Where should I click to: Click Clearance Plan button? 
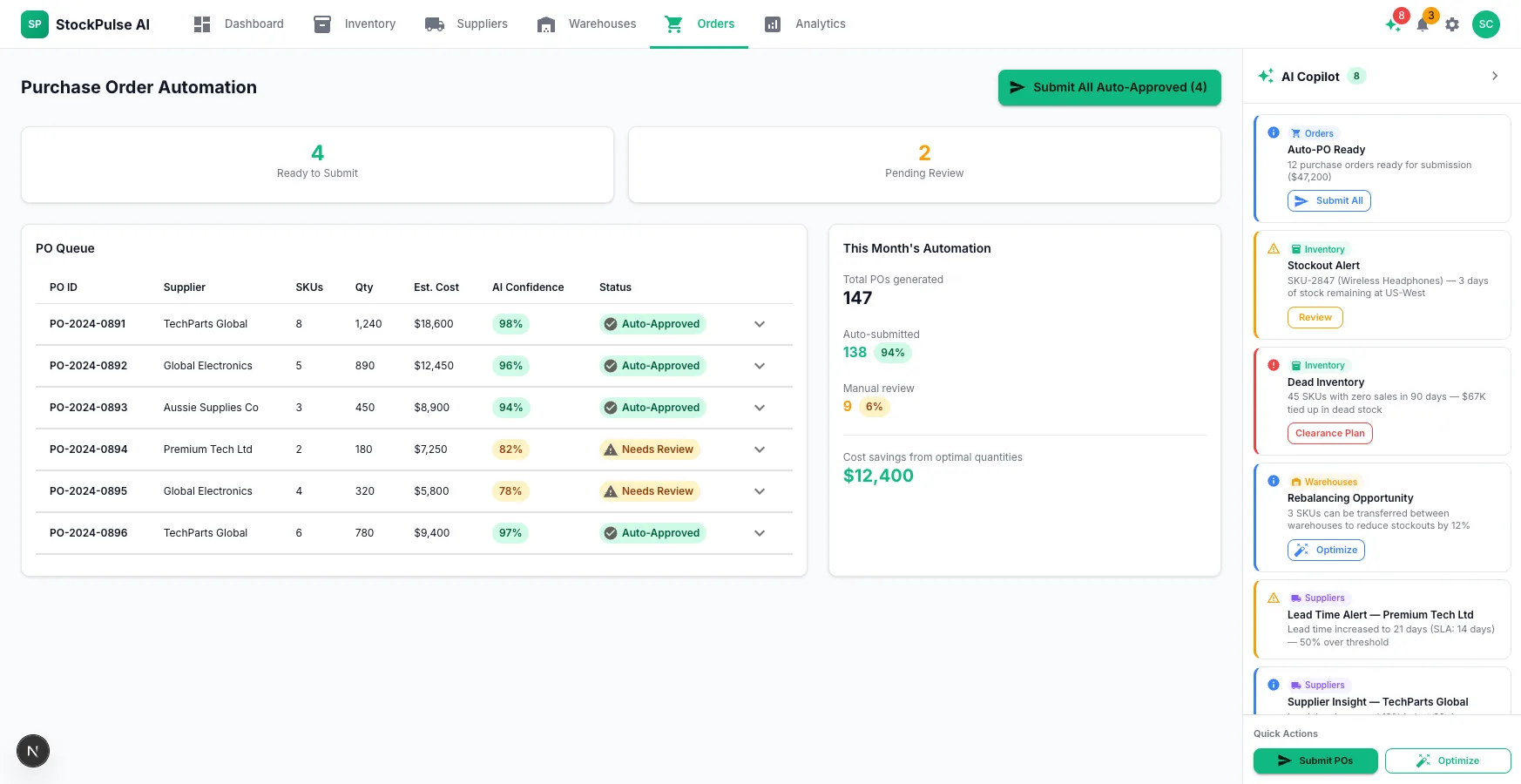(1330, 433)
